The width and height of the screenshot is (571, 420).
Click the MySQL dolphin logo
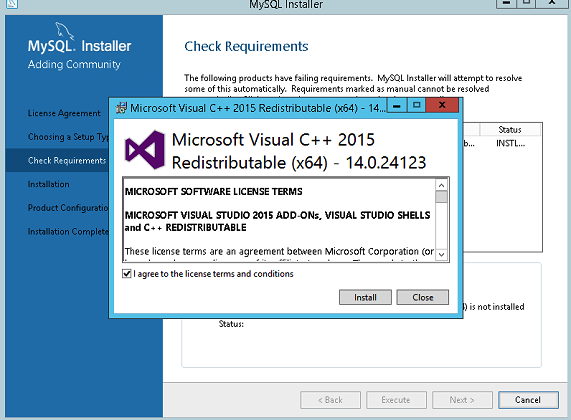[x=64, y=30]
